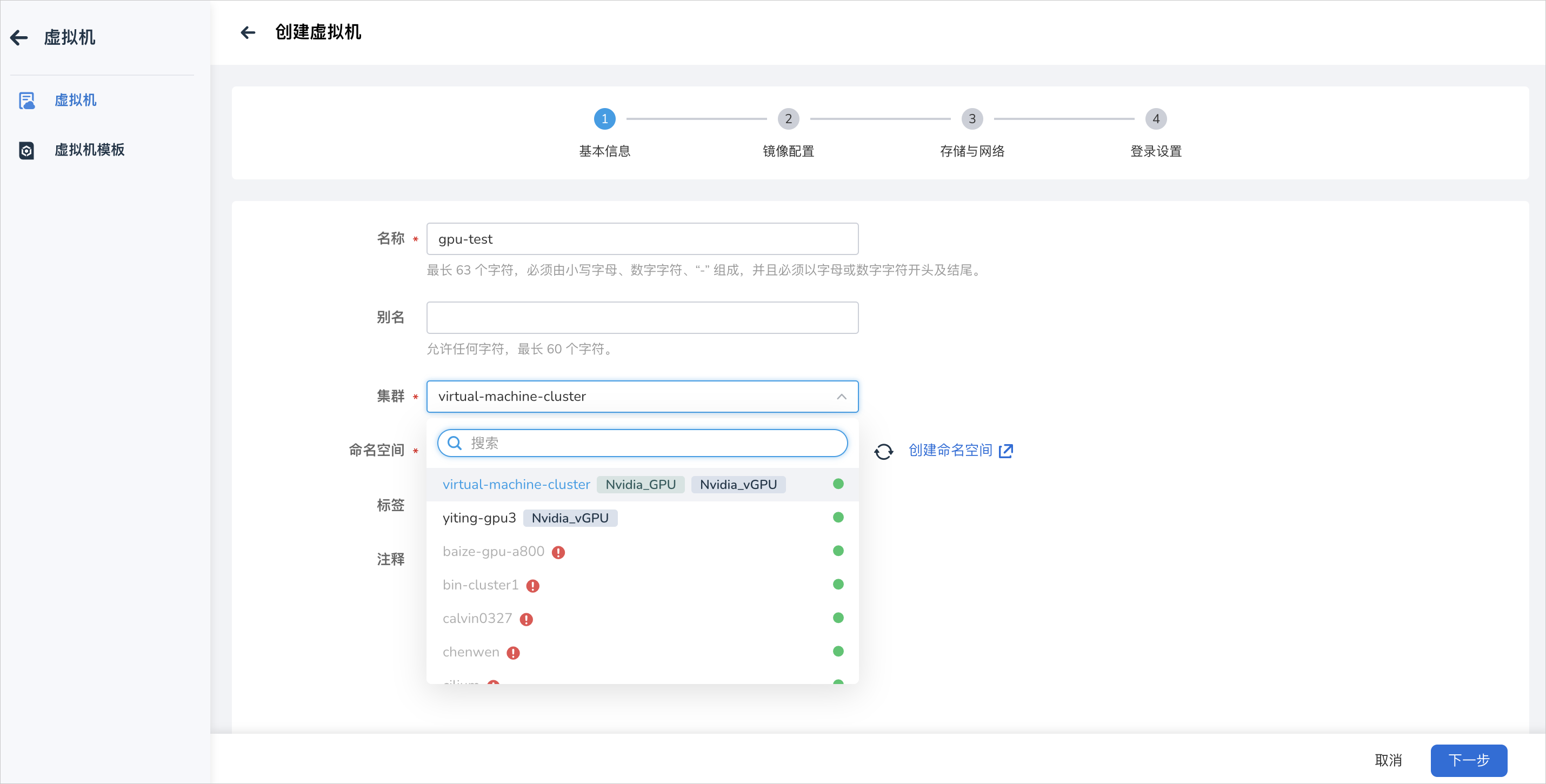
Task: Click the red warning icon beside baize-gpu-a800
Action: tap(558, 552)
